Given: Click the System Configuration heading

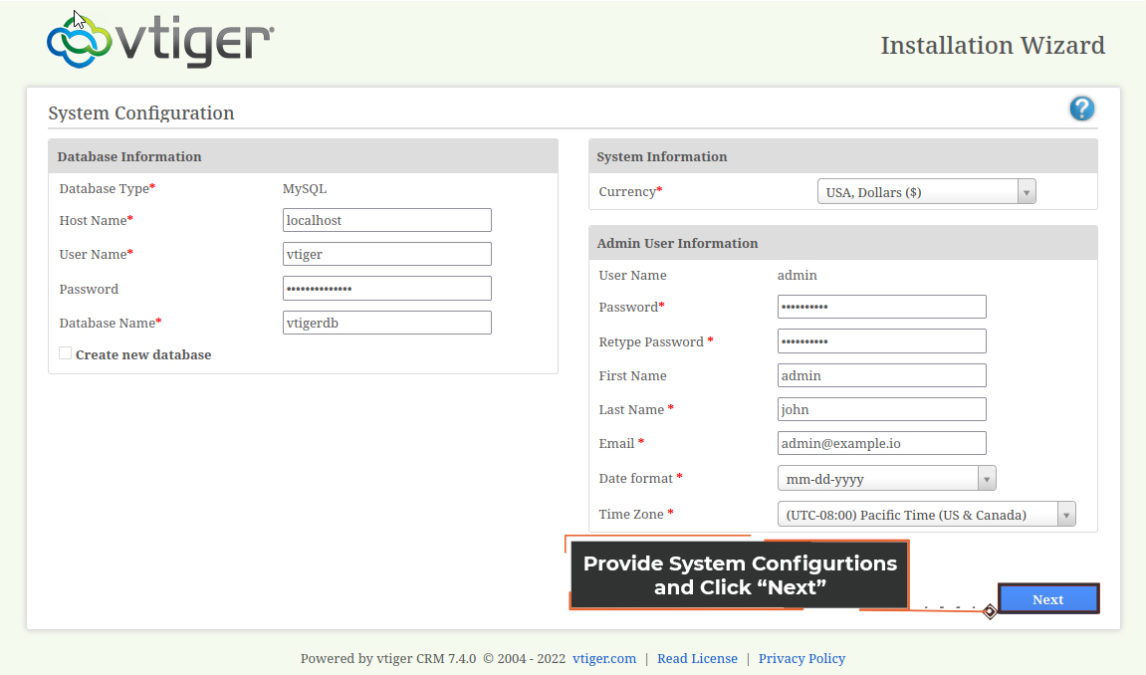Looking at the screenshot, I should click(x=141, y=112).
